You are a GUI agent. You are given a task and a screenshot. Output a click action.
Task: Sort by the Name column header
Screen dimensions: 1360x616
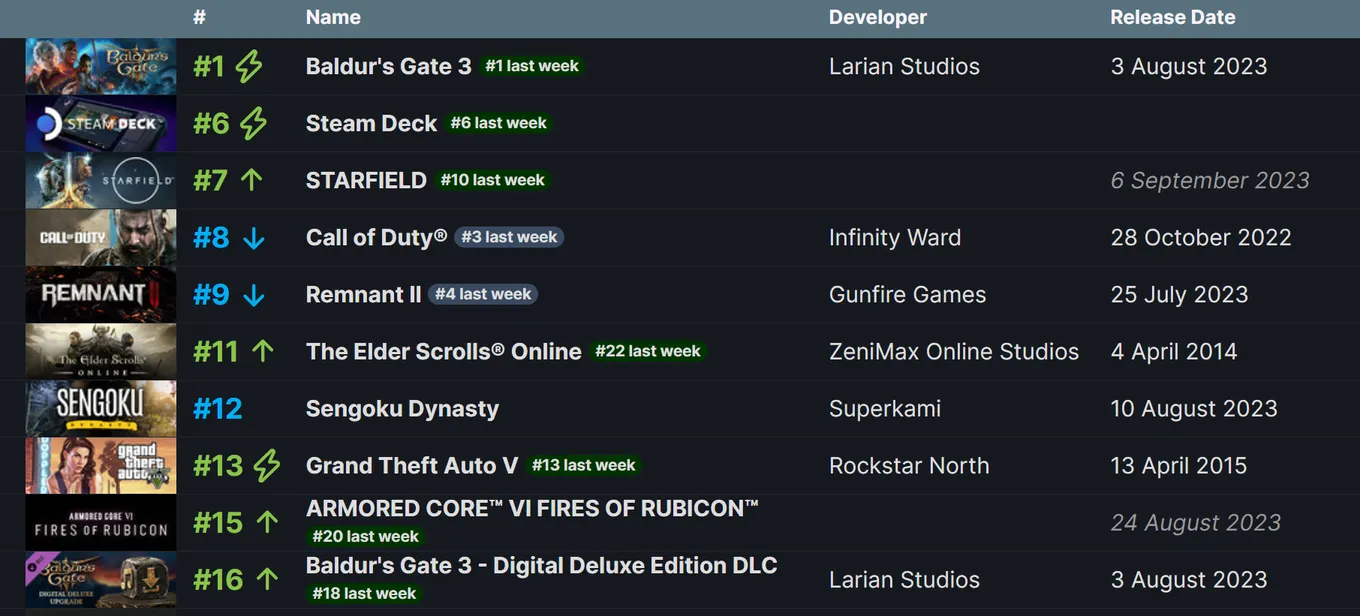pyautogui.click(x=333, y=17)
